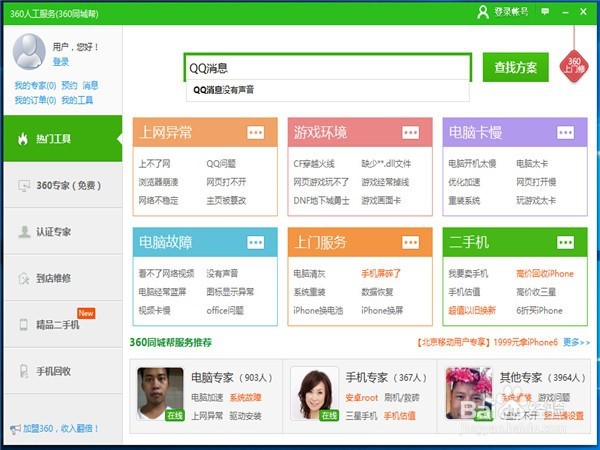The image size is (600, 450).
Task: Select iPhone换电池 service
Action: [318, 310]
